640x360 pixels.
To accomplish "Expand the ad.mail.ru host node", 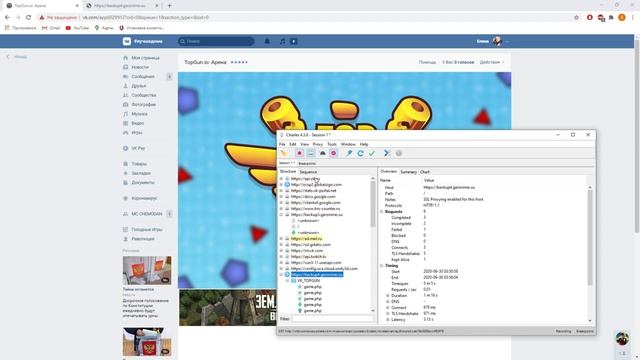I will (x=281, y=238).
